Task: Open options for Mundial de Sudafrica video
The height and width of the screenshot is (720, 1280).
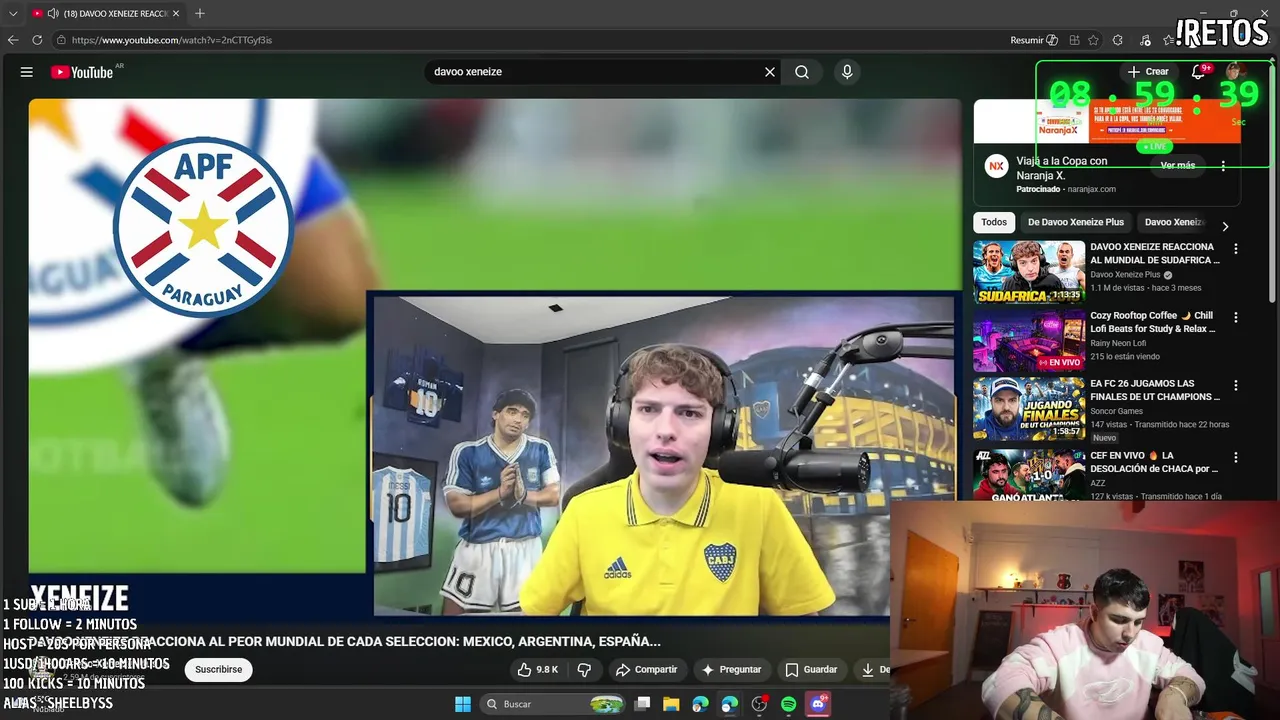Action: [x=1236, y=249]
